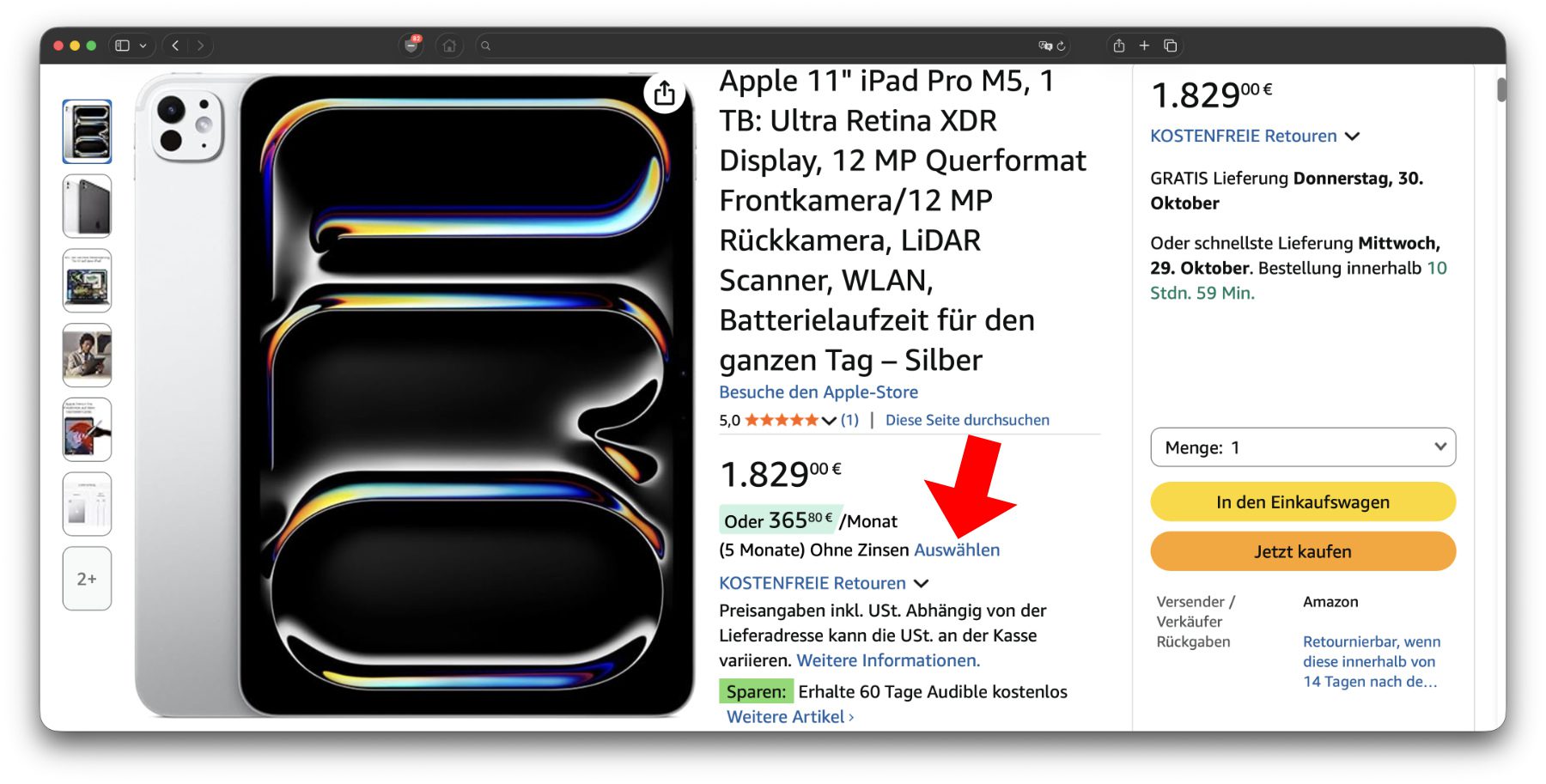
Task: Open the translate icon in address bar
Action: [1045, 46]
